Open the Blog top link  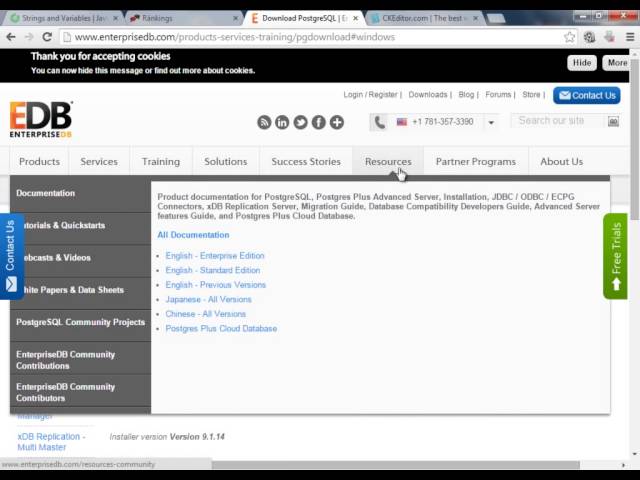coord(466,95)
